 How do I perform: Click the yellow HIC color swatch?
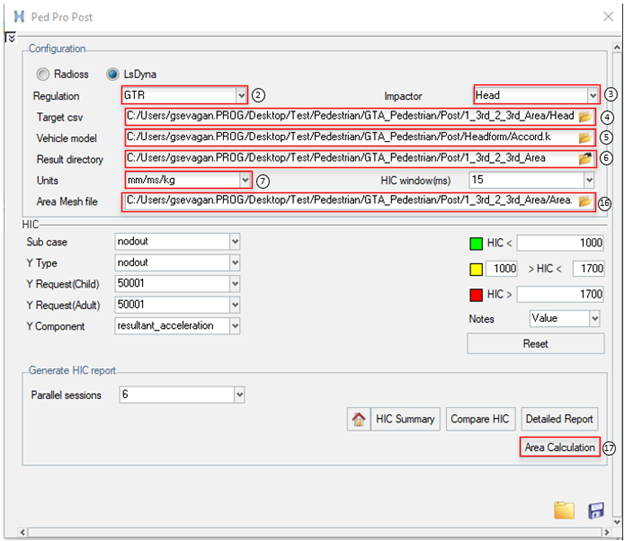(476, 270)
